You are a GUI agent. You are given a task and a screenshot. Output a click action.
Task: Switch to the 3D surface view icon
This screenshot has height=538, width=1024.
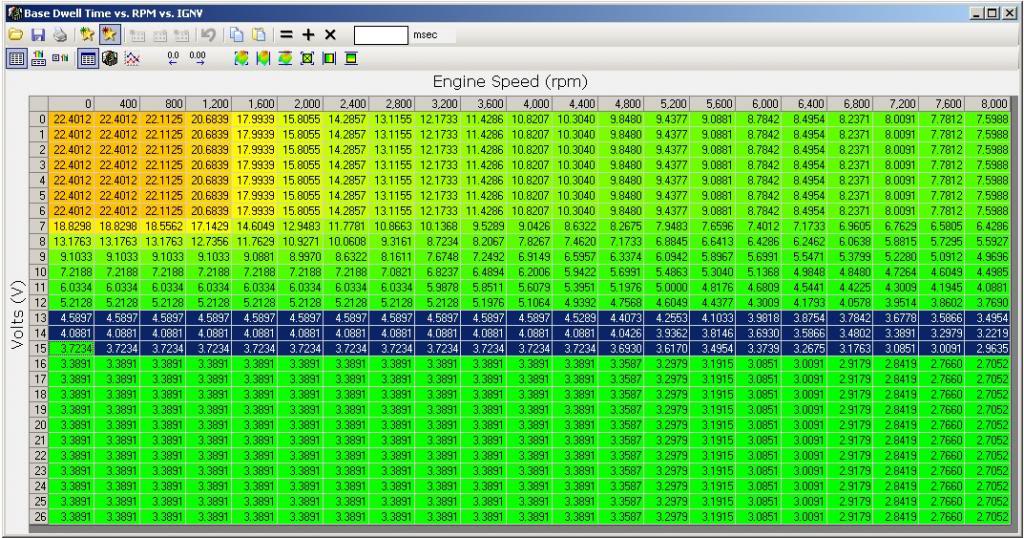click(x=110, y=58)
